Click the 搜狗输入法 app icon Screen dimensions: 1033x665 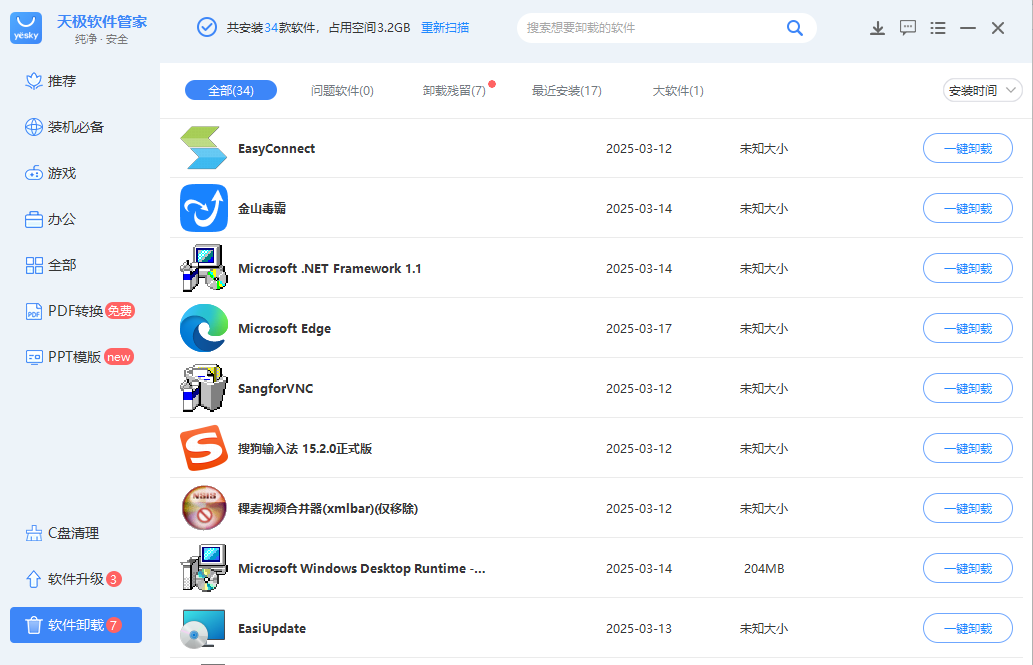coord(204,448)
